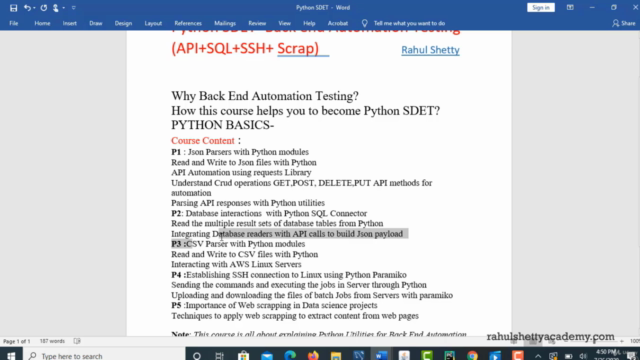Click the Course Content heading
The width and height of the screenshot is (640, 360).
click(202, 140)
